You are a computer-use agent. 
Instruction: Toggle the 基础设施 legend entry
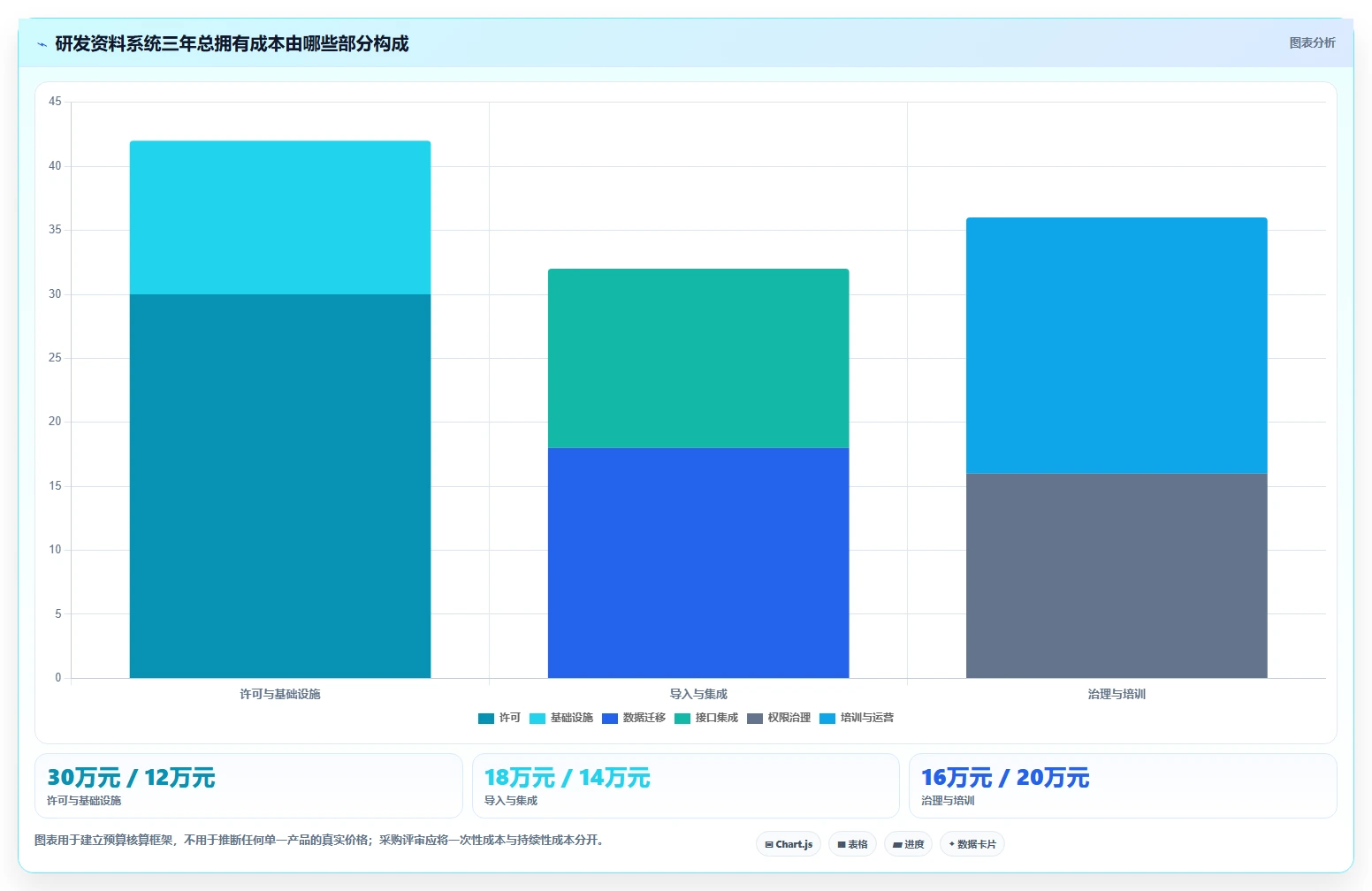tap(561, 718)
